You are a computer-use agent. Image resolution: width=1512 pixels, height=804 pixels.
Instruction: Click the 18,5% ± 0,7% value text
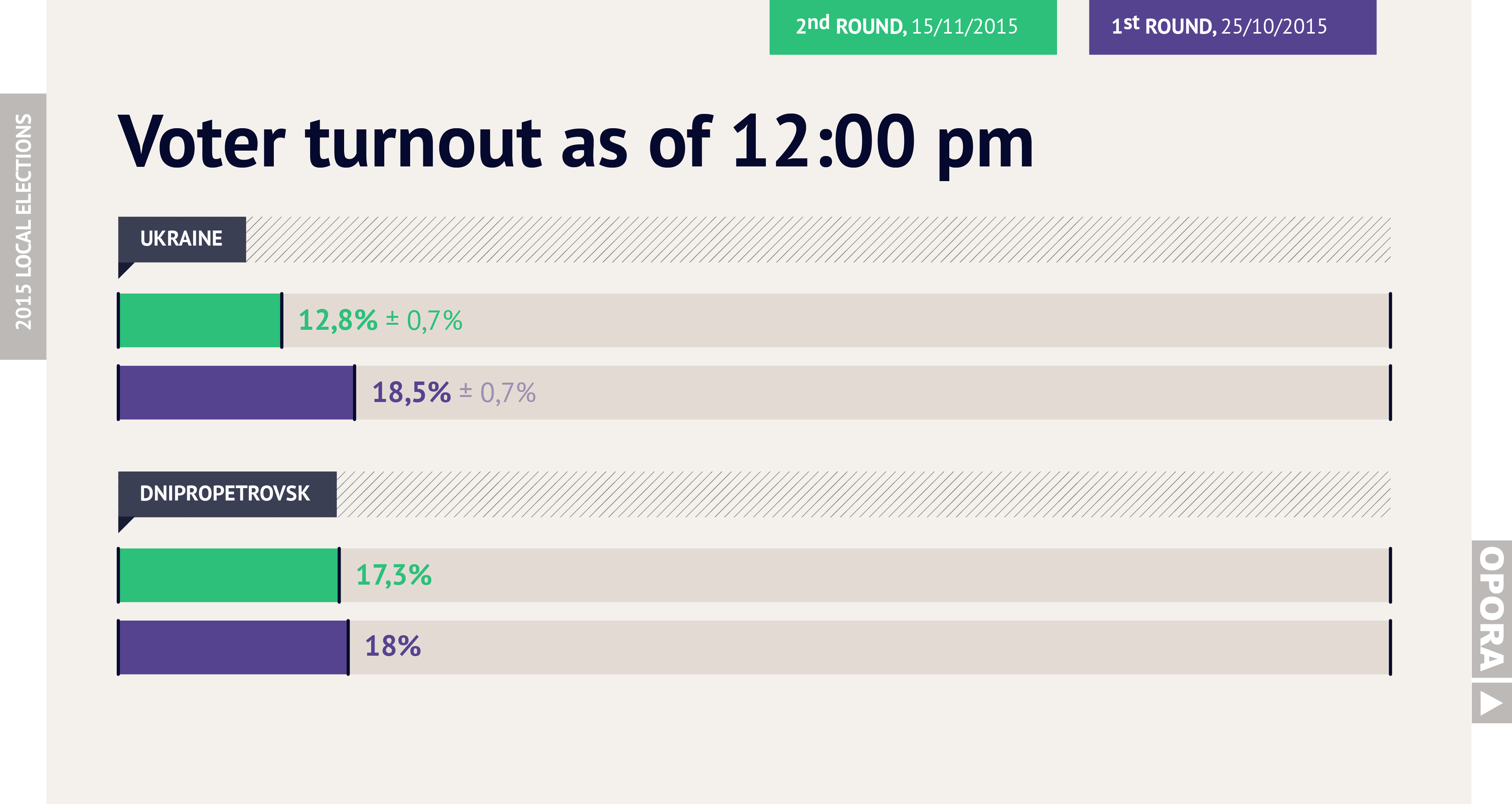pos(454,393)
